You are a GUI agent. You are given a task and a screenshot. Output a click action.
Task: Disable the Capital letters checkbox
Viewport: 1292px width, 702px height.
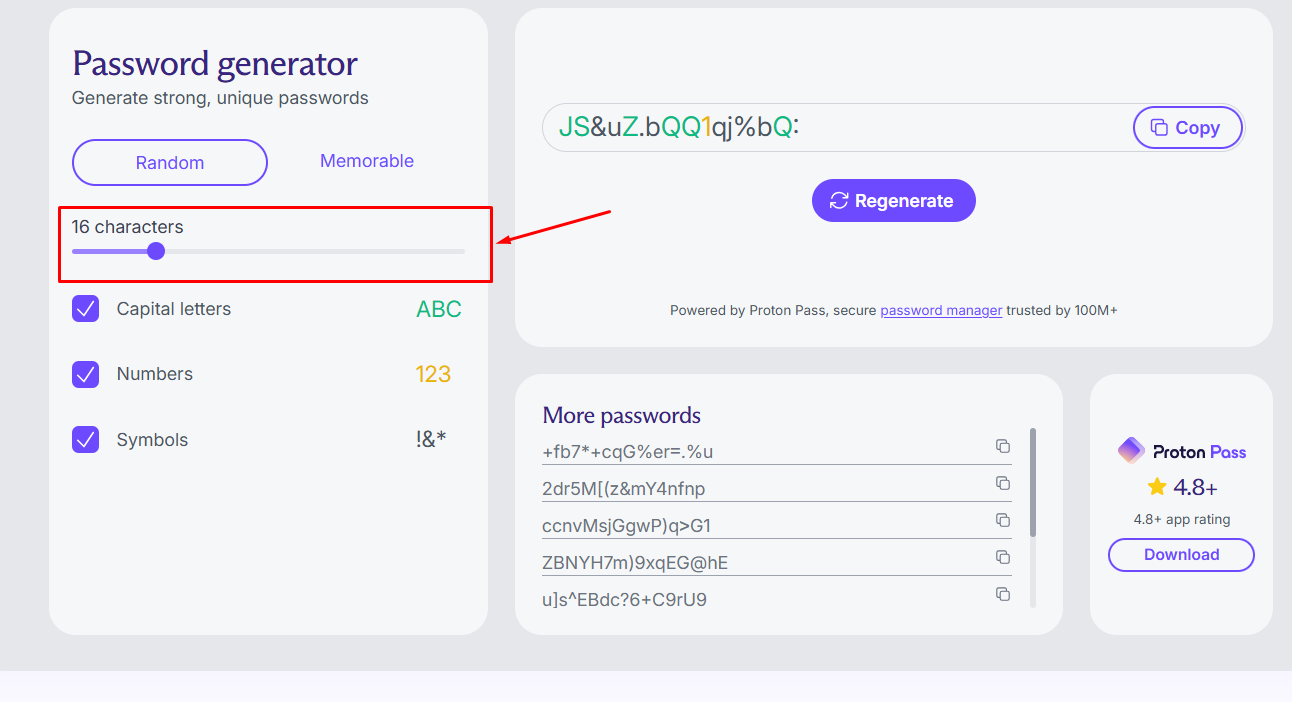pos(85,308)
